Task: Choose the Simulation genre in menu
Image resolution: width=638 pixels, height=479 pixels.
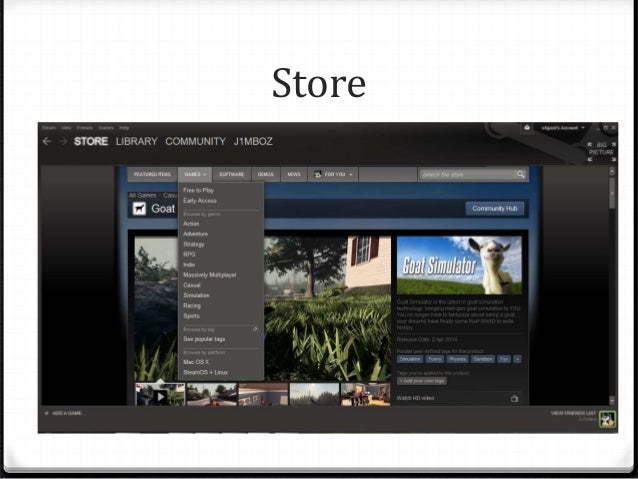Action: tap(197, 295)
